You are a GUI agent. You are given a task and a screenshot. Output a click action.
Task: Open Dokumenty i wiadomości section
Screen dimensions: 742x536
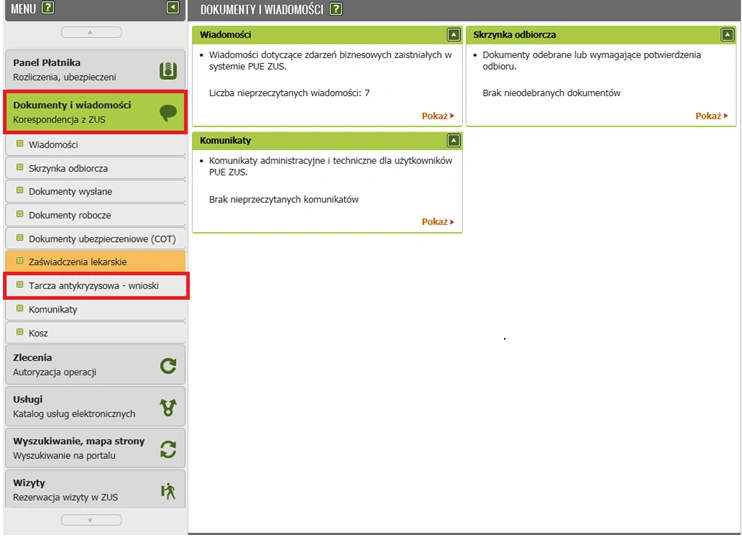(95, 112)
